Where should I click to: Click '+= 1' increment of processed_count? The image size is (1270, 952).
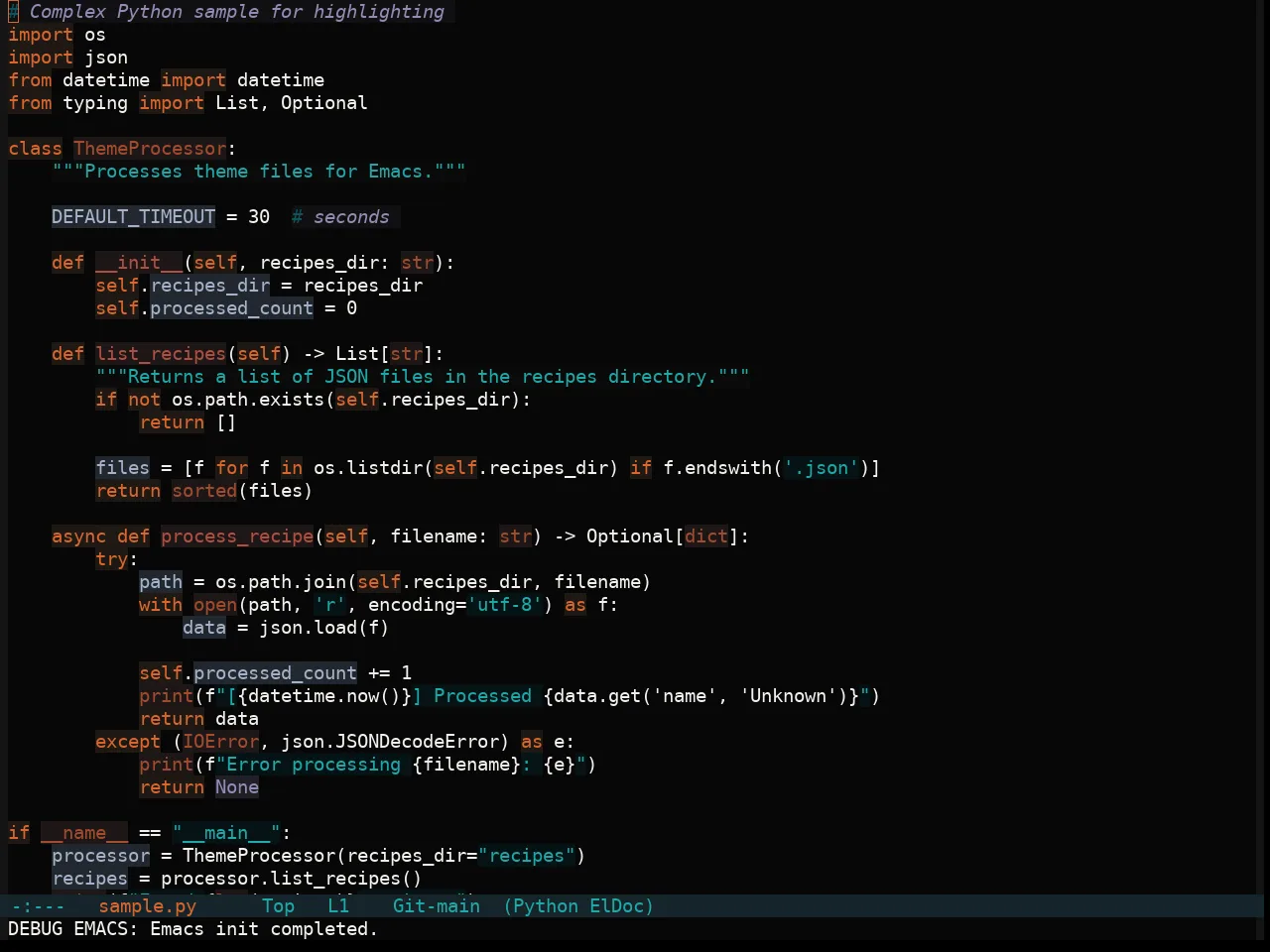click(390, 673)
